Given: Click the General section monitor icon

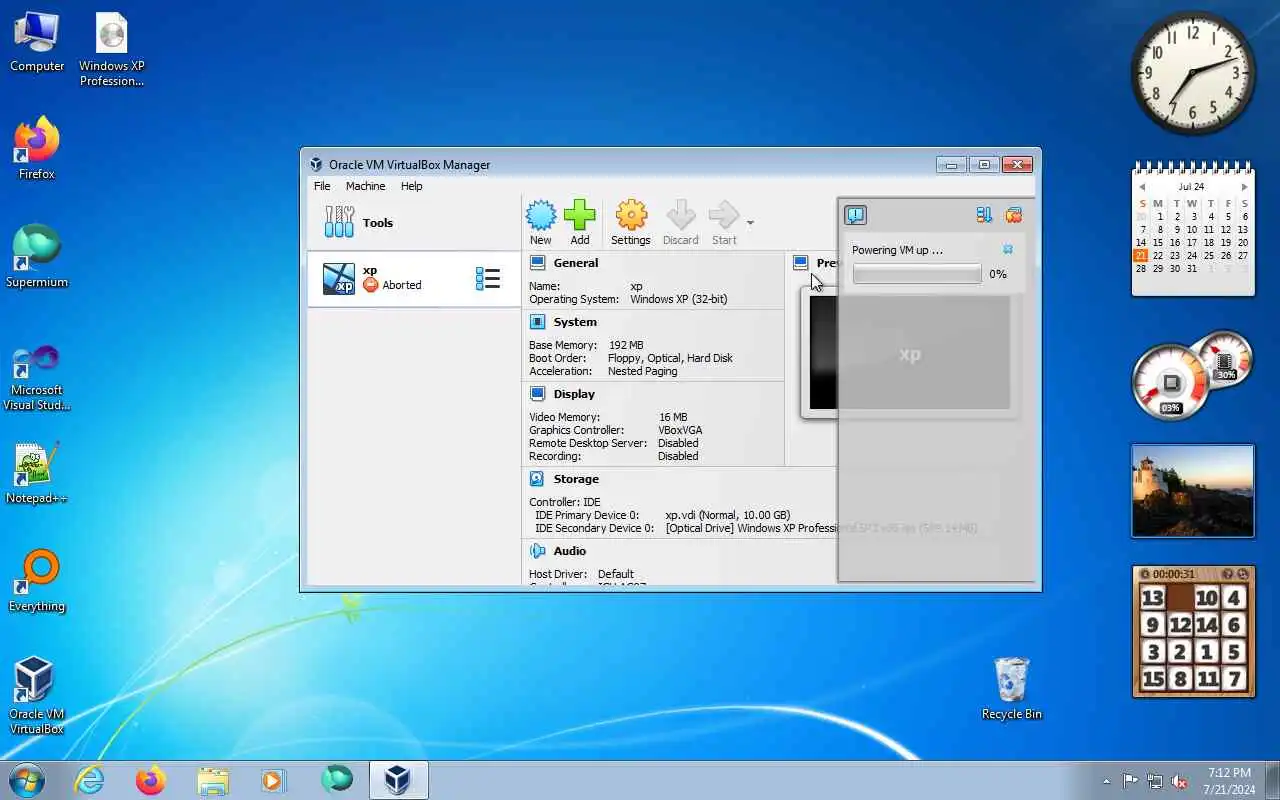Looking at the screenshot, I should point(537,263).
